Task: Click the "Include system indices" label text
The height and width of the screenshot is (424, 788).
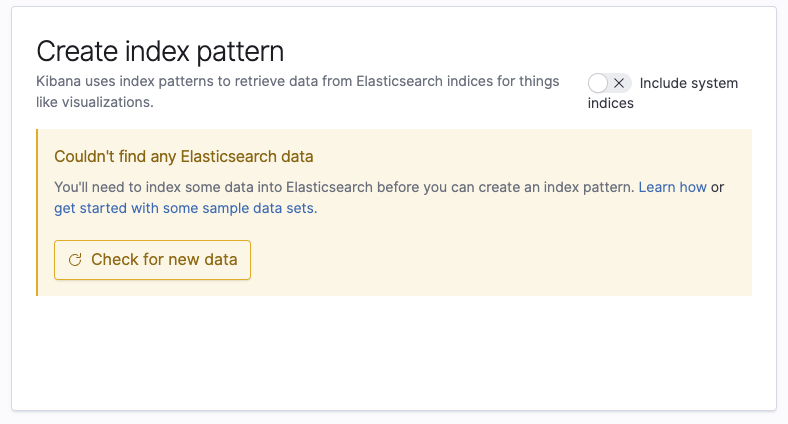Action: [688, 83]
